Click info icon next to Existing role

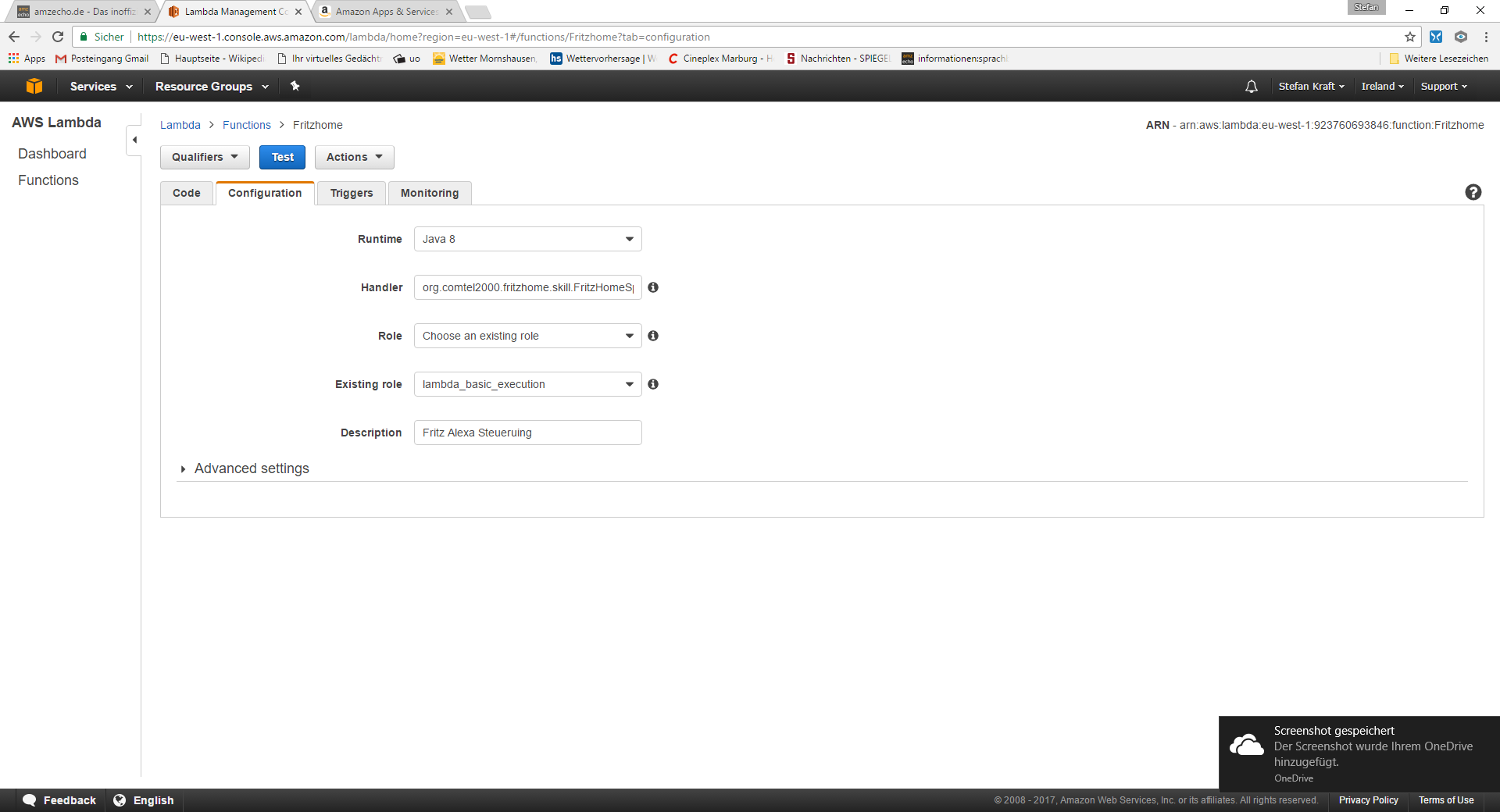tap(653, 384)
